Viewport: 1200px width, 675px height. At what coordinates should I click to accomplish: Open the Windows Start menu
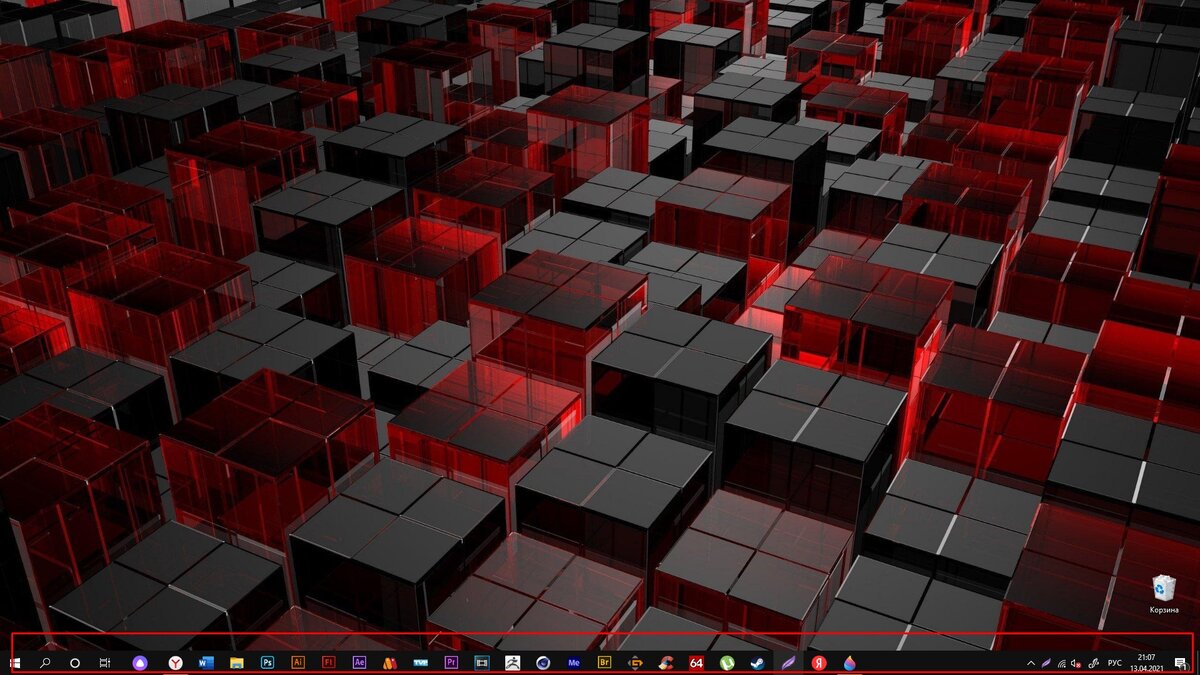tap(15, 663)
